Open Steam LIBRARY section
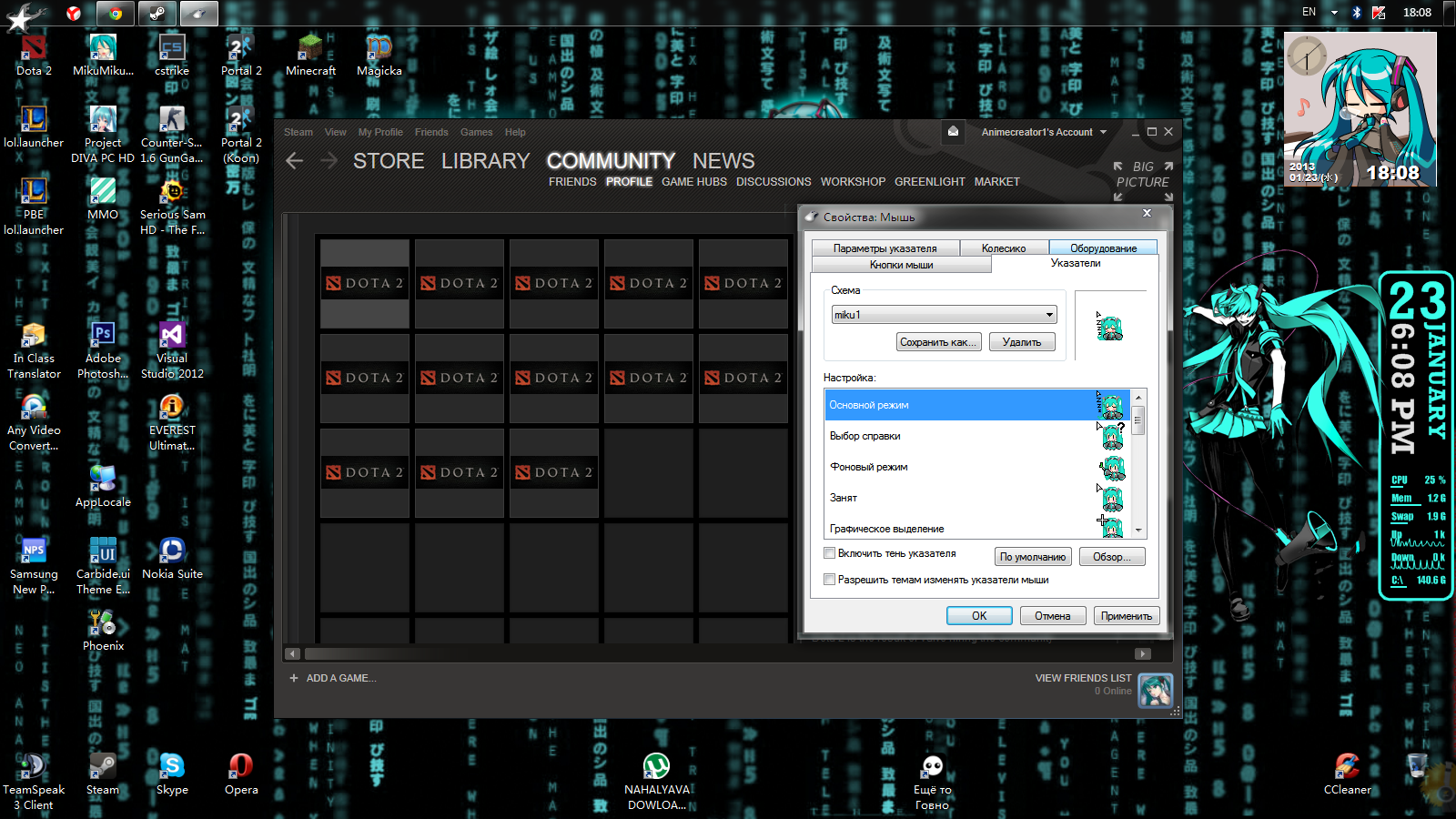Image resolution: width=1456 pixels, height=819 pixels. point(485,161)
